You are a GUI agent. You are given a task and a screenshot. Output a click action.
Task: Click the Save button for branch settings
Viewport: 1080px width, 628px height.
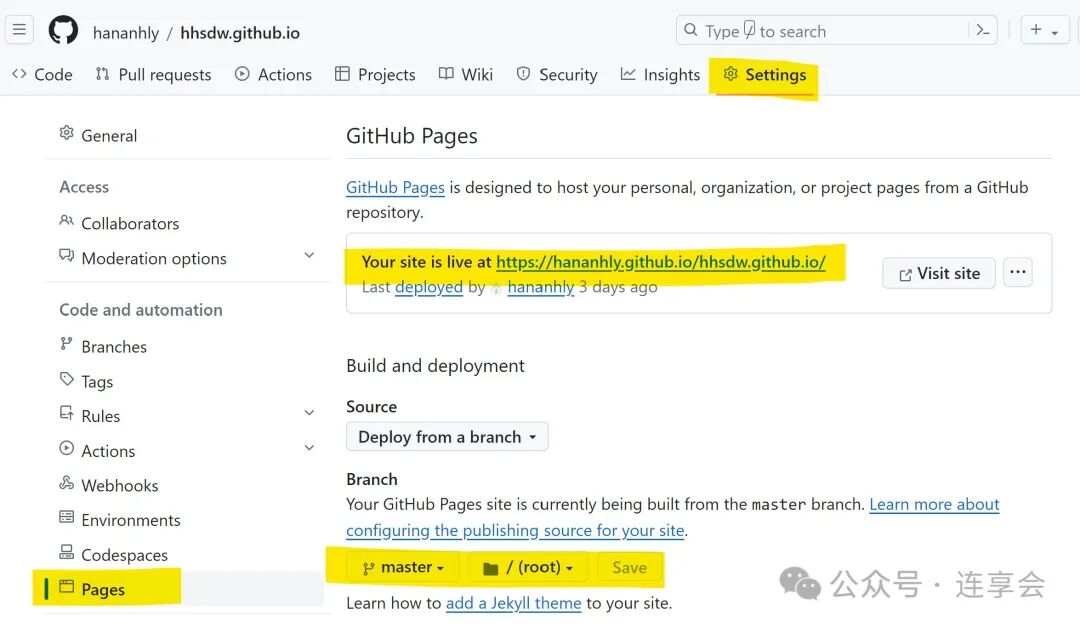click(x=630, y=567)
